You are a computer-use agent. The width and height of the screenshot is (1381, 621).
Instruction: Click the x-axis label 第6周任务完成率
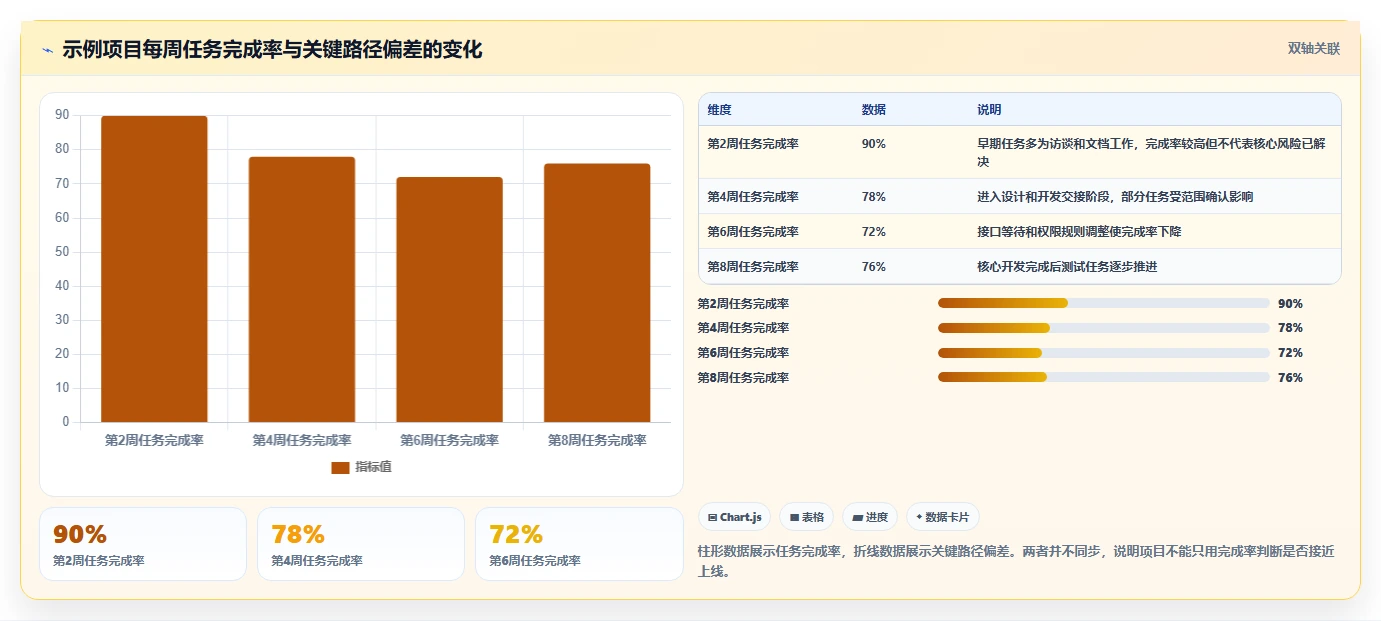coord(449,440)
